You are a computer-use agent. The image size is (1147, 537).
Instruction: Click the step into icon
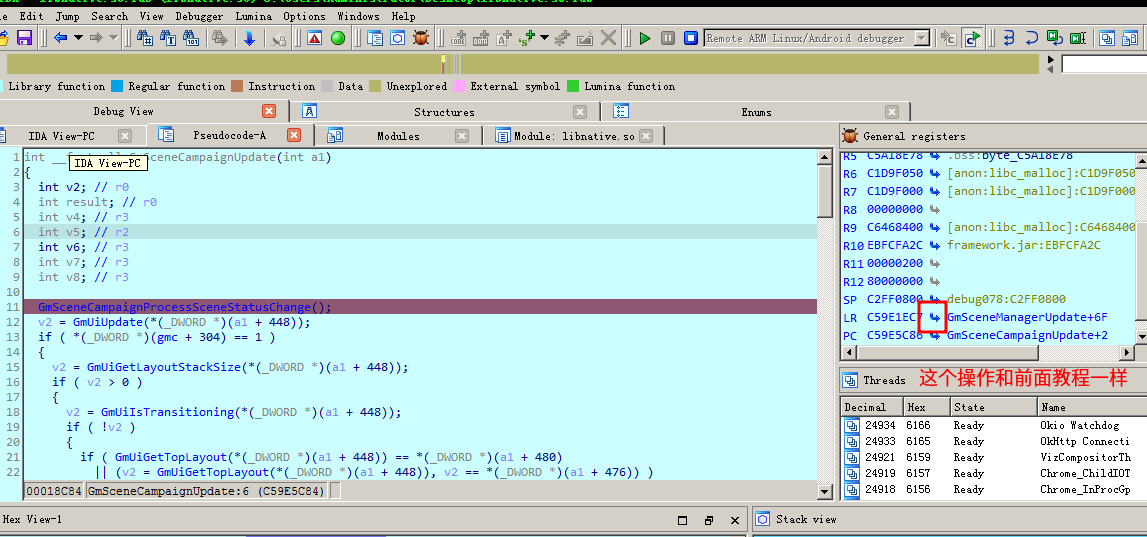(x=1009, y=38)
